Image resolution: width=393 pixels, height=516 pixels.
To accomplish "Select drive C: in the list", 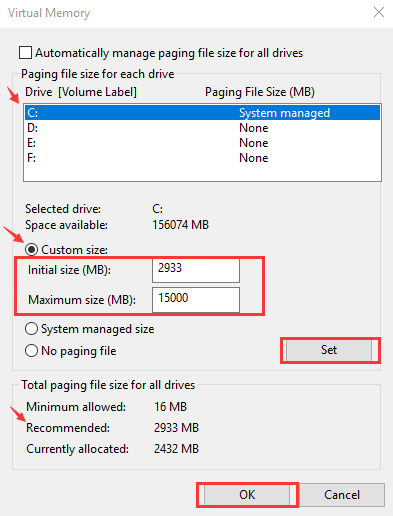I will (202, 113).
